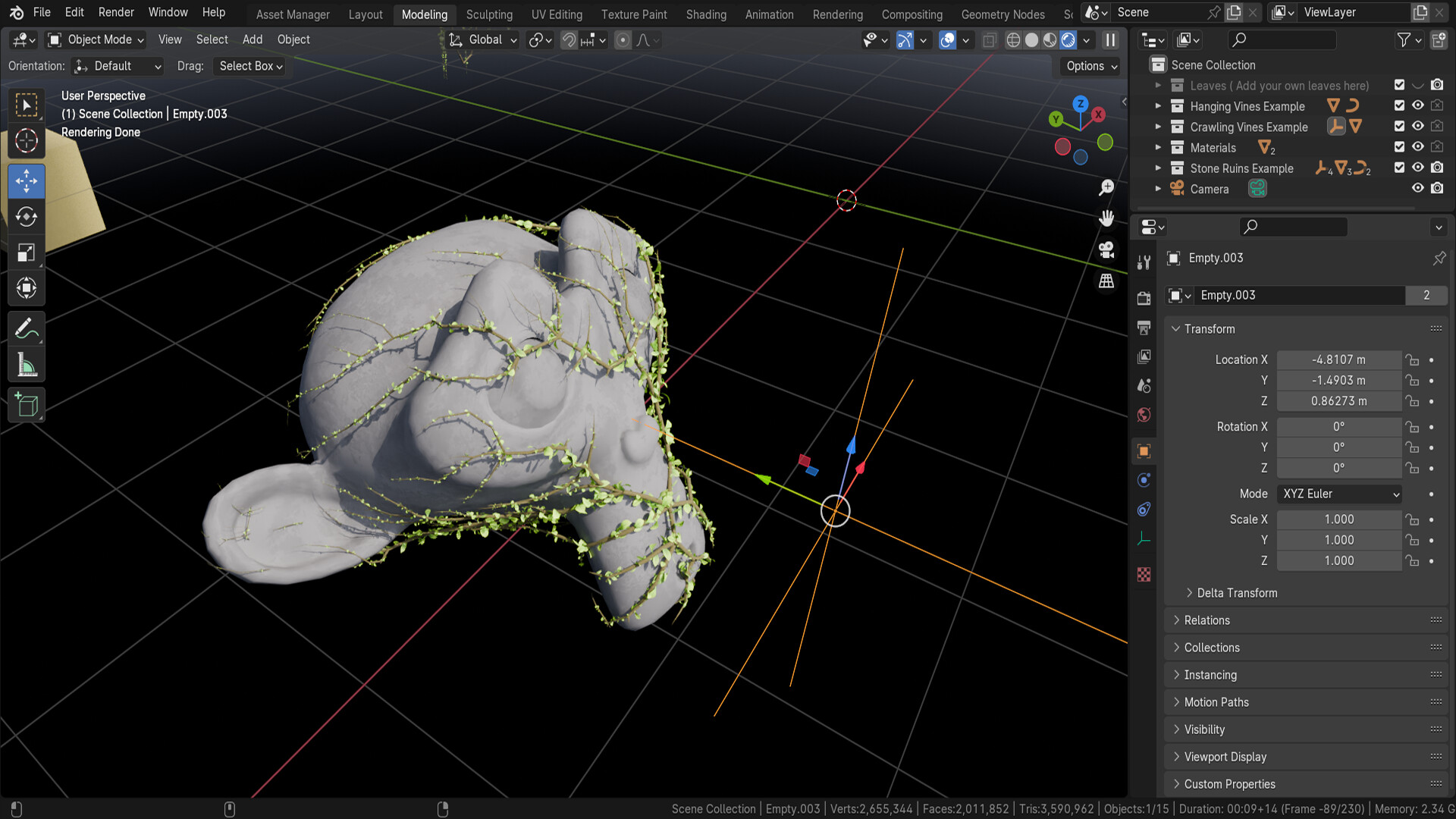Collapse the Transform panel
This screenshot has width=1456, height=819.
pos(1206,328)
